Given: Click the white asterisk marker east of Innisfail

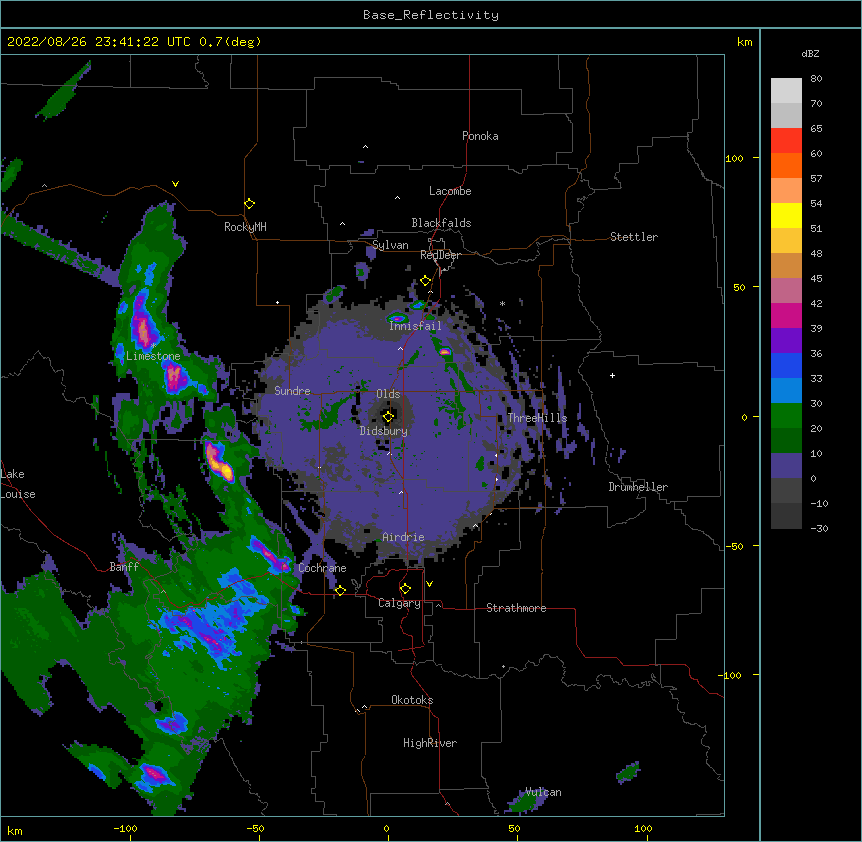Looking at the screenshot, I should 502,303.
